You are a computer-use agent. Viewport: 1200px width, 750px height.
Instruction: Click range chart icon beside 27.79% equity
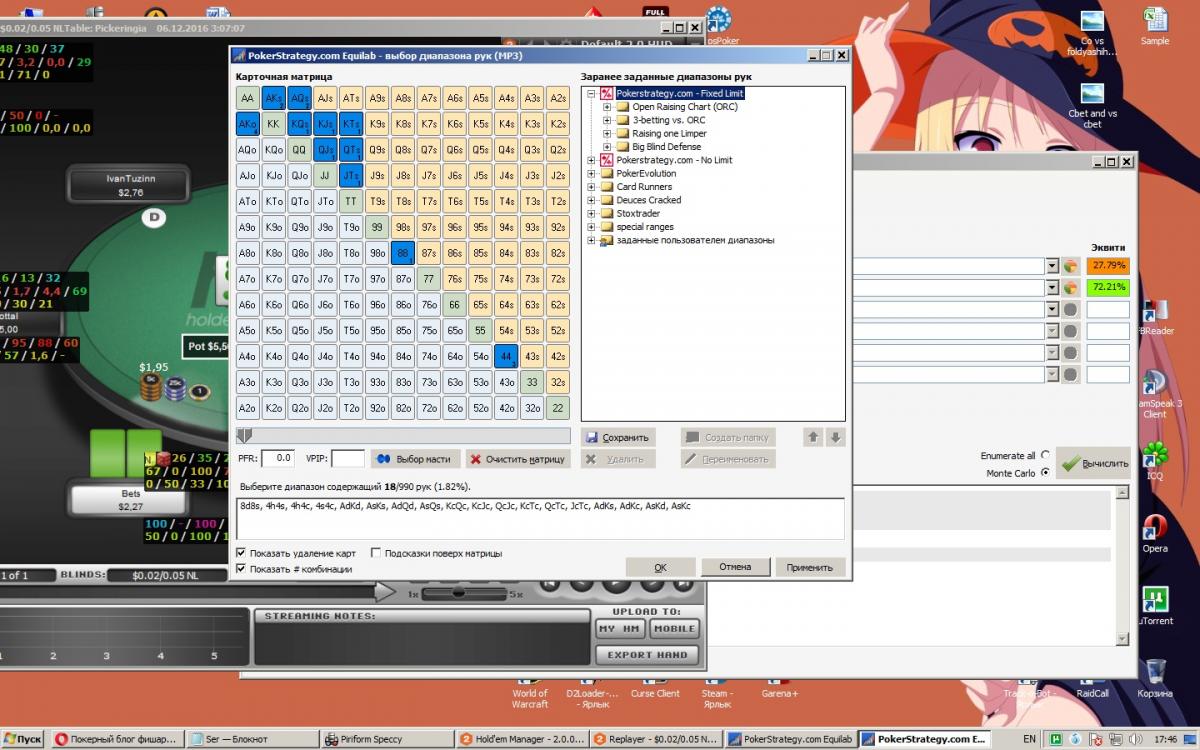pos(1071,266)
